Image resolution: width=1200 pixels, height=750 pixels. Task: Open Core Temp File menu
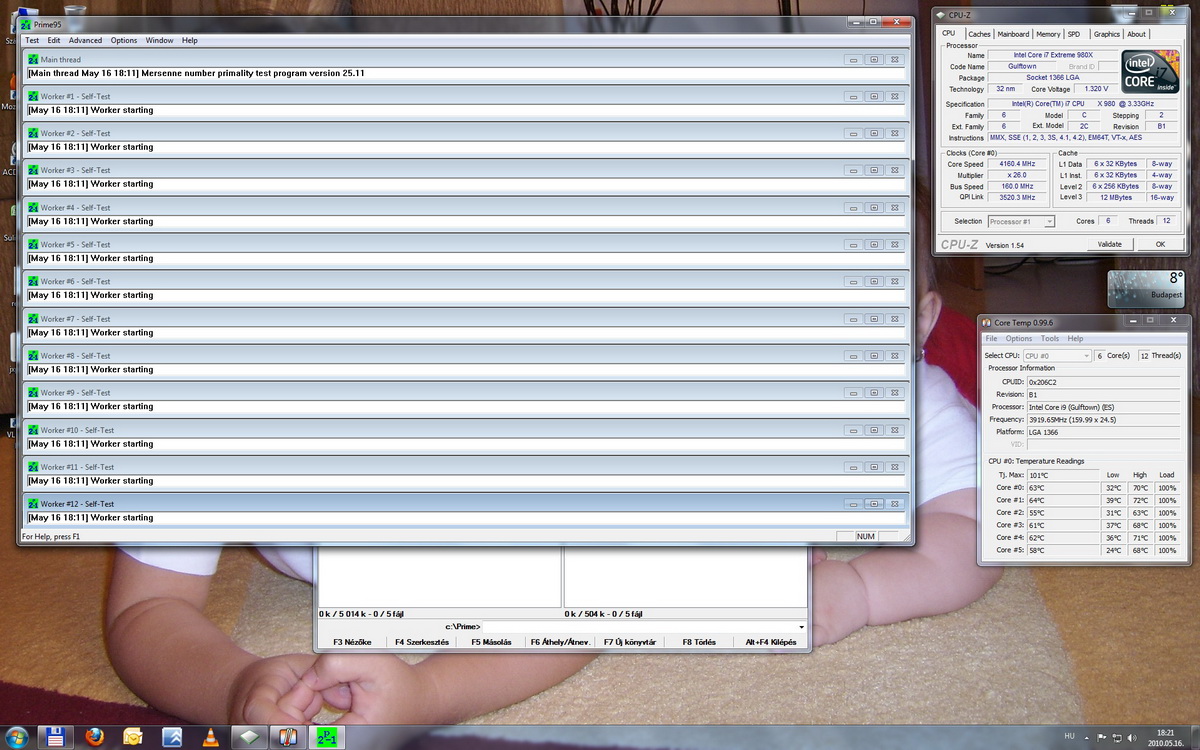pos(992,339)
